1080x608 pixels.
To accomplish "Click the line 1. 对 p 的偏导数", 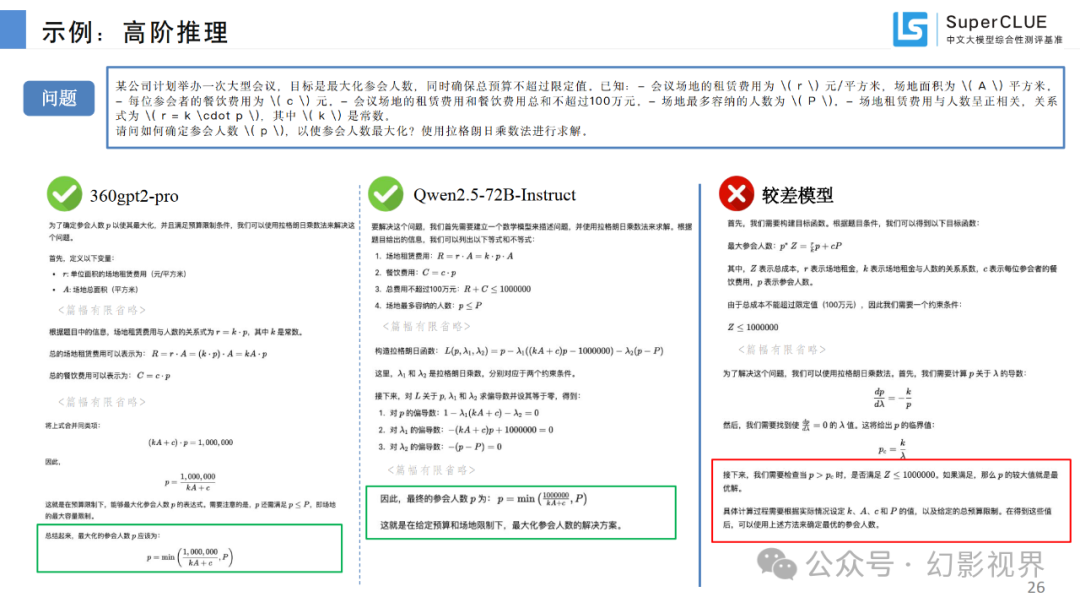I will [459, 413].
